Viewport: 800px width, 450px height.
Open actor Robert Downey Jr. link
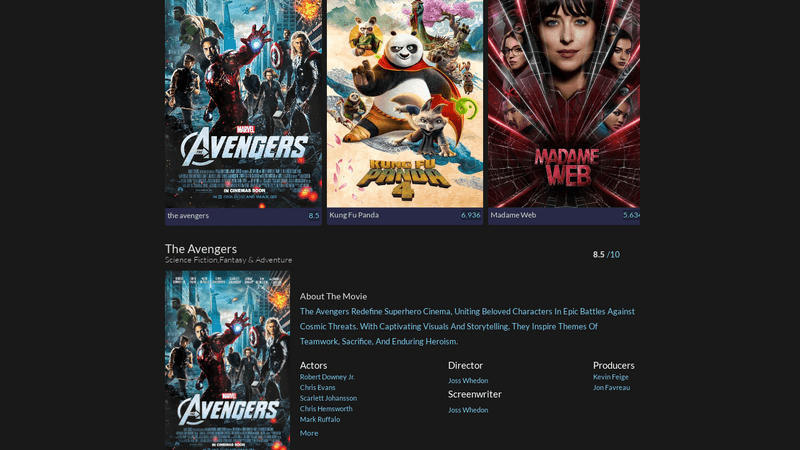tap(327, 377)
